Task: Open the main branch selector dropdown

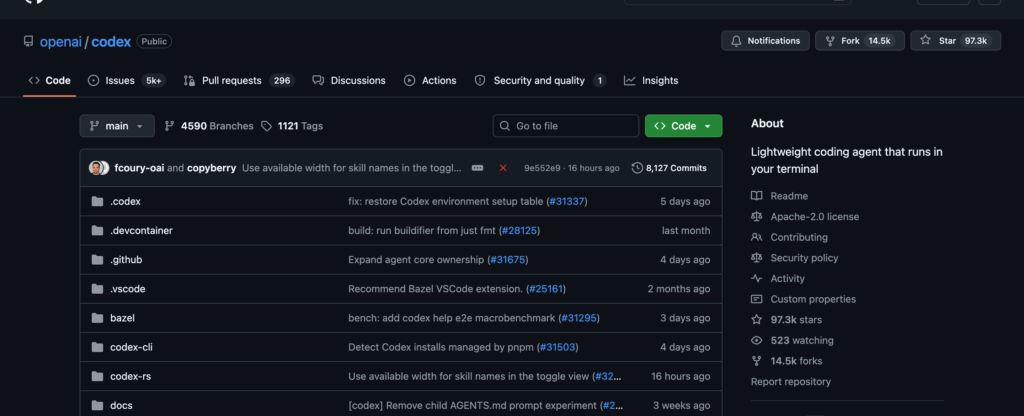Action: tap(117, 126)
